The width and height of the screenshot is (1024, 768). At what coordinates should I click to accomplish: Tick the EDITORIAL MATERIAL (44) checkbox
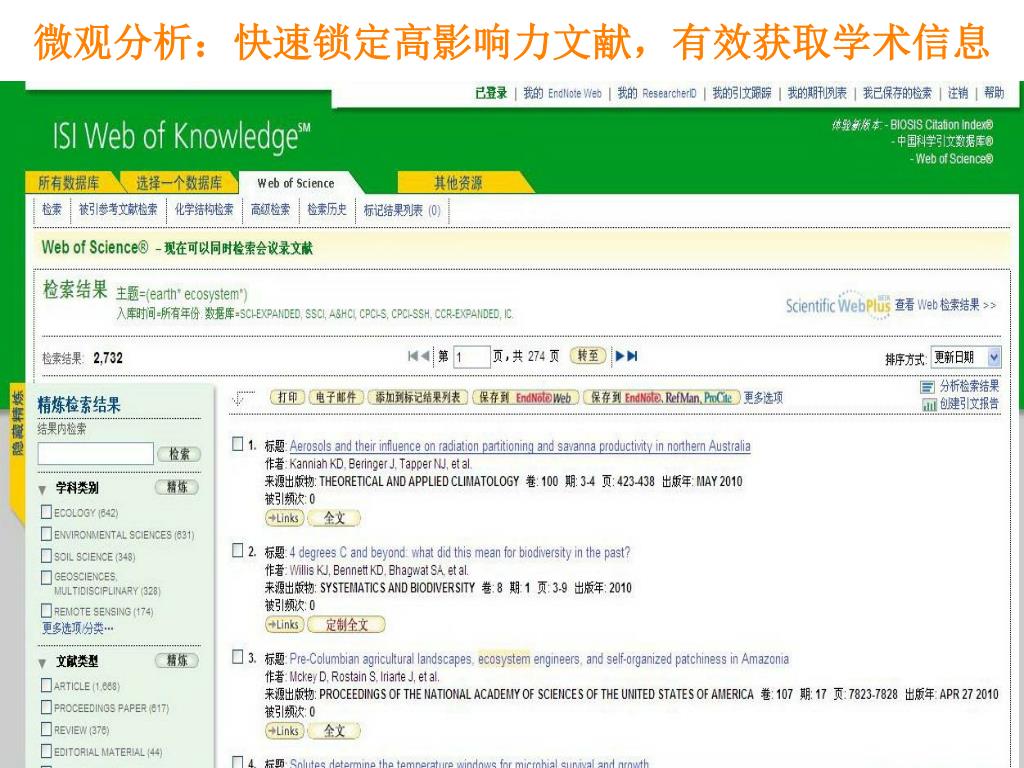coord(46,751)
